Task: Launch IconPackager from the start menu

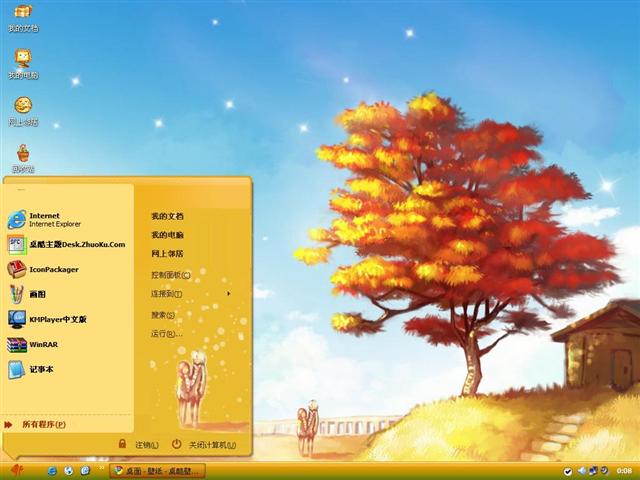Action: pos(43,269)
